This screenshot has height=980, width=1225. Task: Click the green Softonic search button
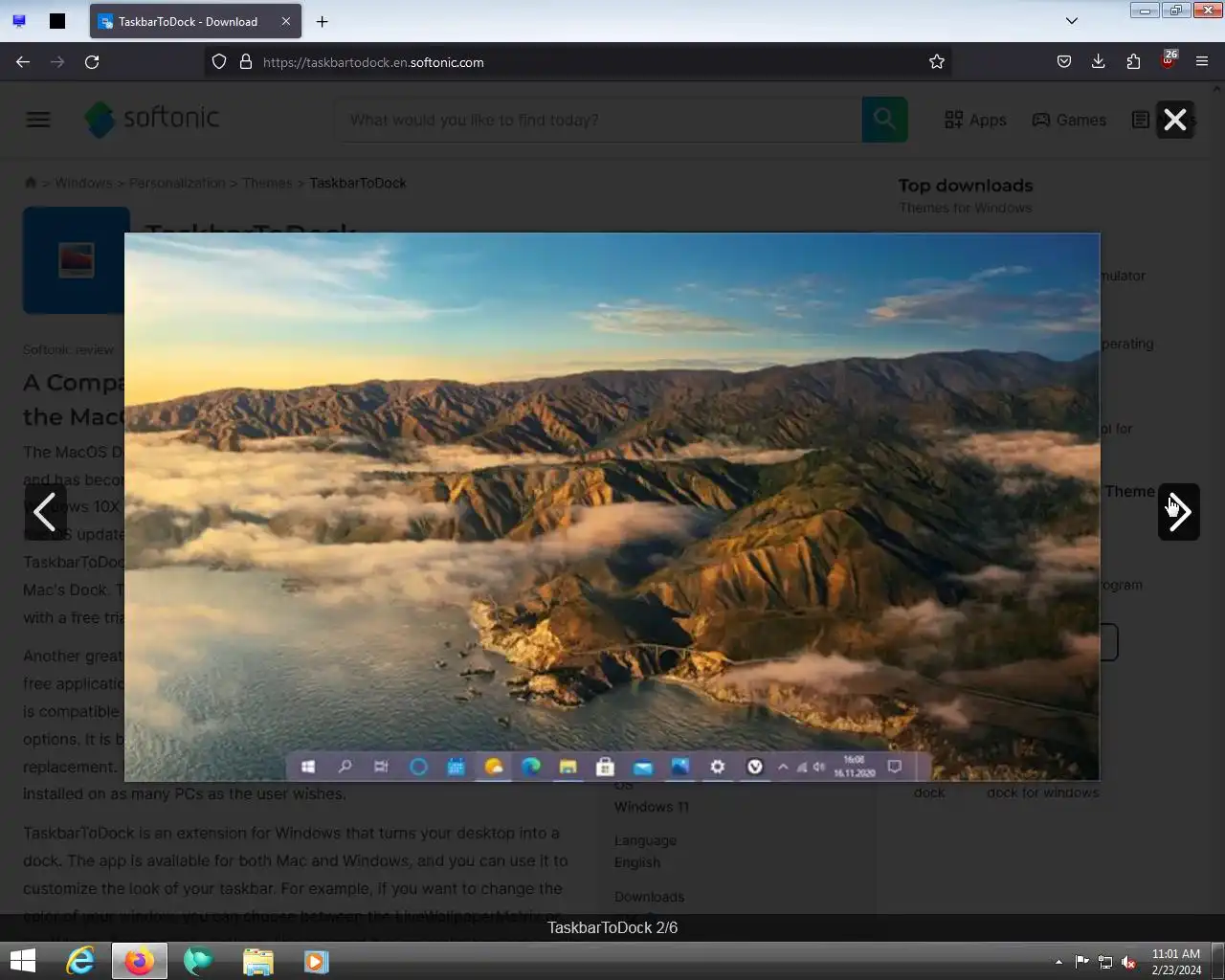pos(884,120)
